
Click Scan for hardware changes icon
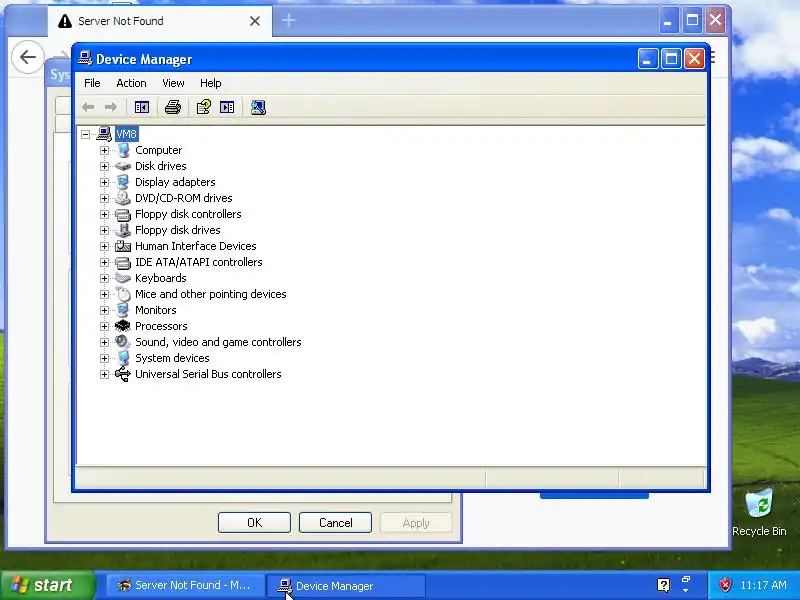tap(258, 107)
